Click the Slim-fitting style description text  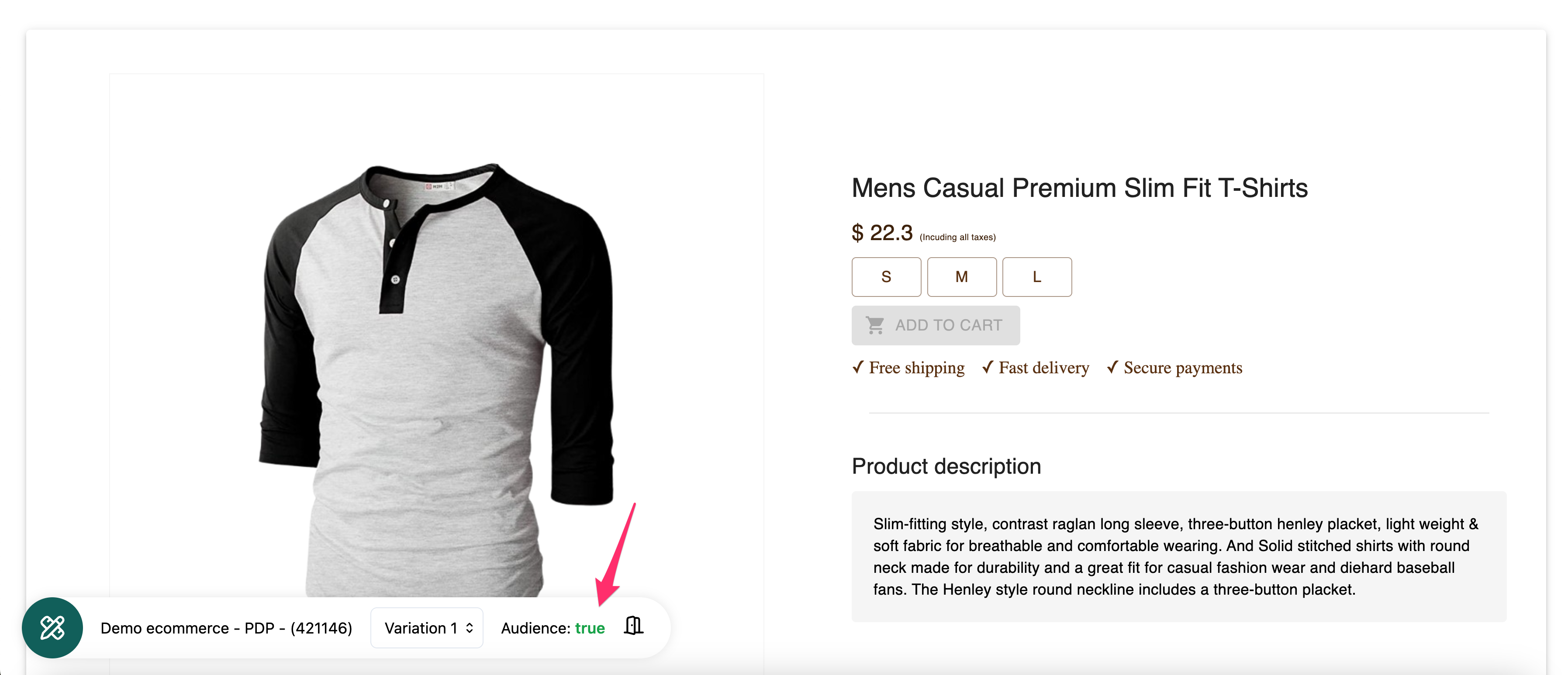pos(1175,556)
